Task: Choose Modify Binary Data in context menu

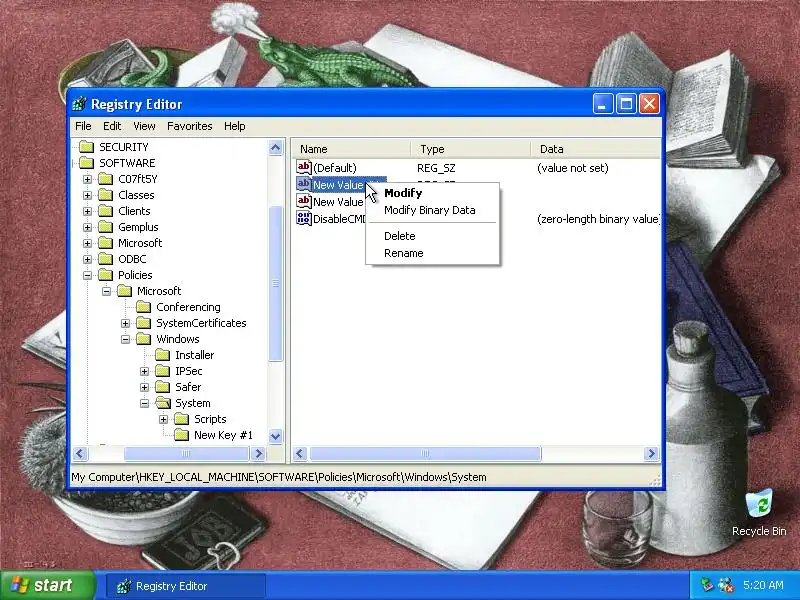Action: (x=432, y=210)
